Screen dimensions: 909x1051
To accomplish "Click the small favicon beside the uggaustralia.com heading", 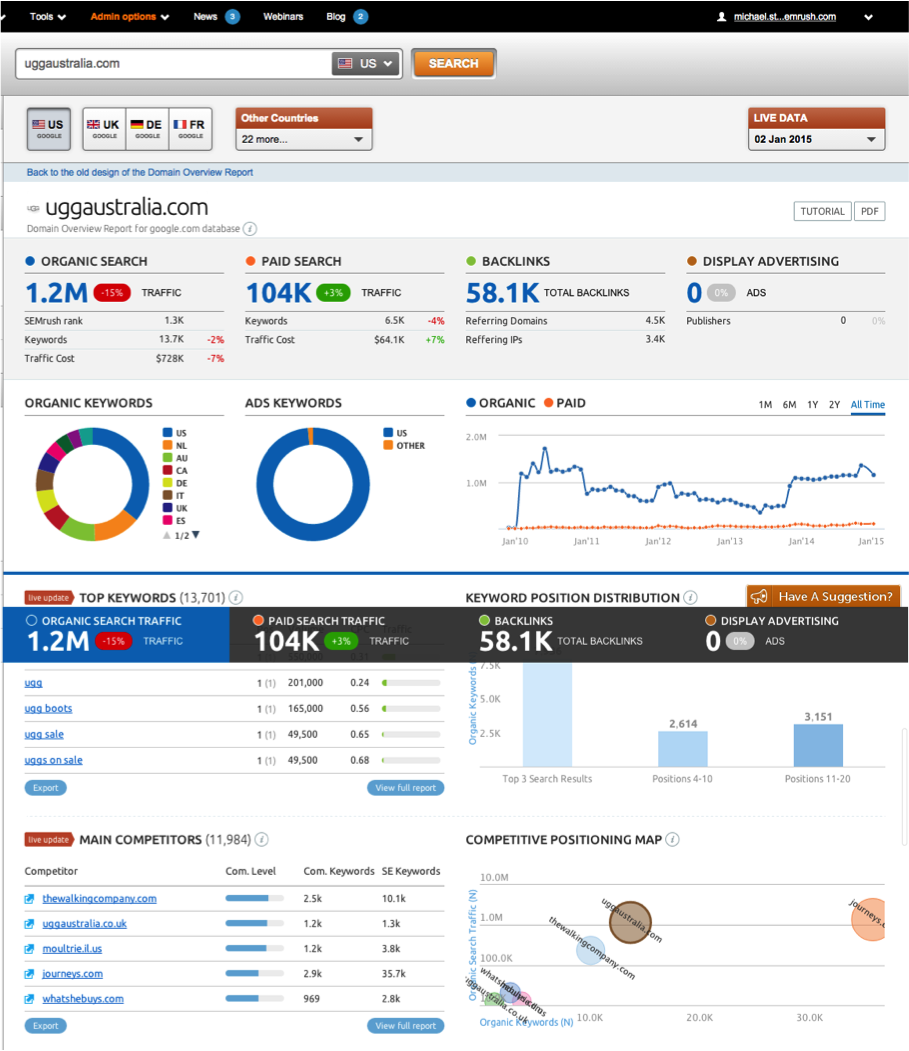I will (33, 208).
